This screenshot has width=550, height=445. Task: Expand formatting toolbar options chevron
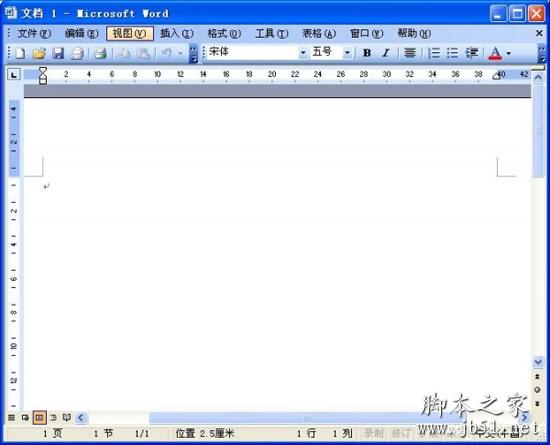542,53
